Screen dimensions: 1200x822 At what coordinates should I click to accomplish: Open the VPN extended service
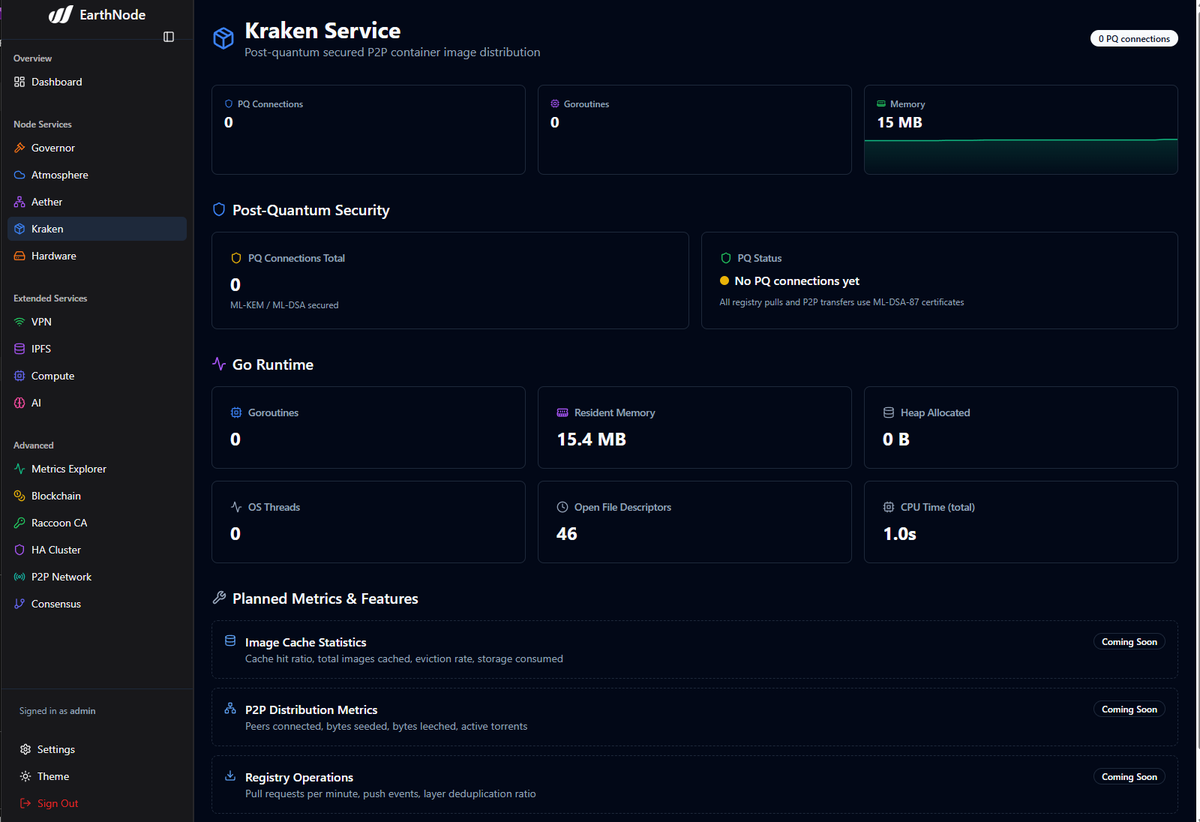click(96, 322)
